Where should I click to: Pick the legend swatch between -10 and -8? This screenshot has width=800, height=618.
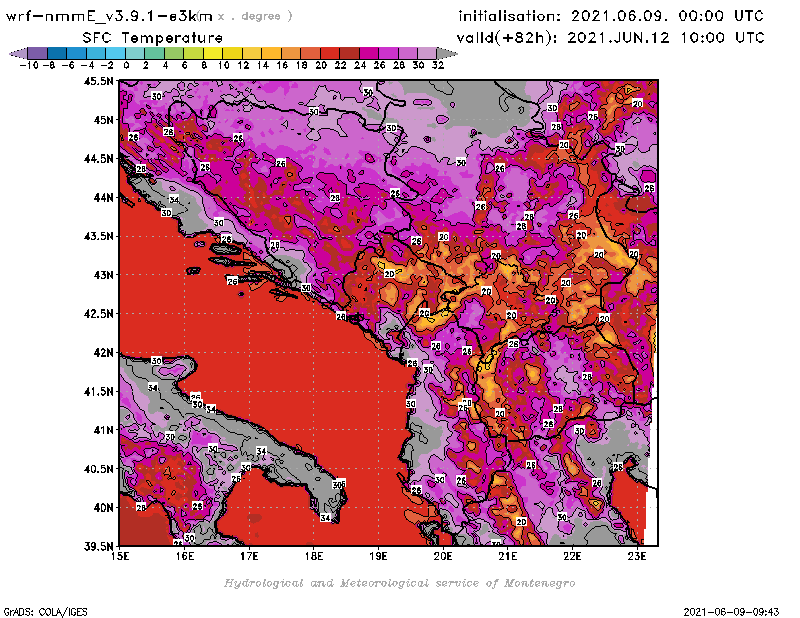[x=38, y=53]
